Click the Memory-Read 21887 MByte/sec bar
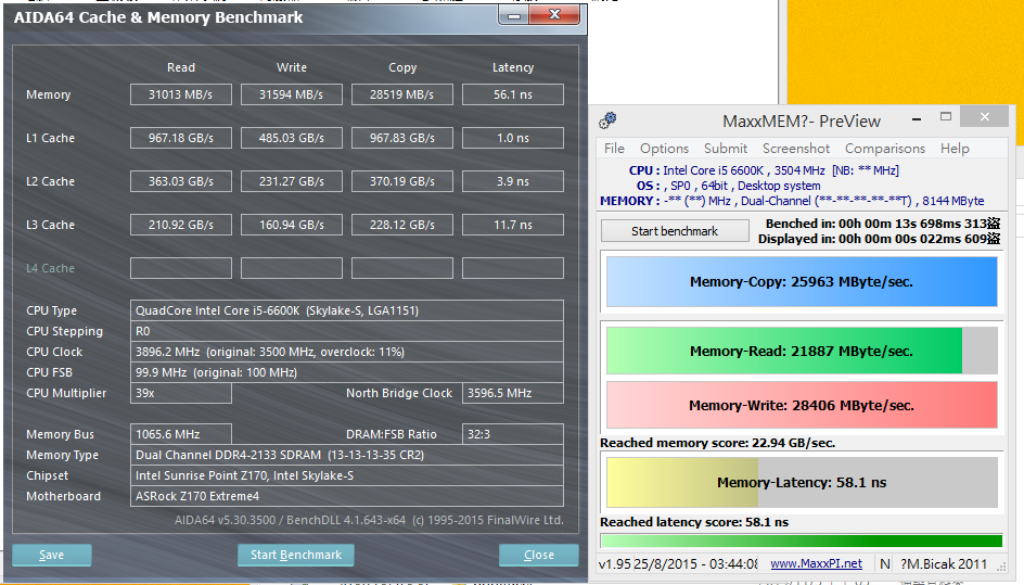The height and width of the screenshot is (585, 1024). coord(801,351)
